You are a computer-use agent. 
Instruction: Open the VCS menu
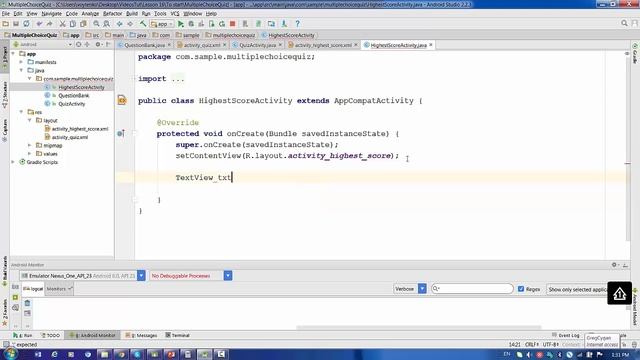[175, 13]
